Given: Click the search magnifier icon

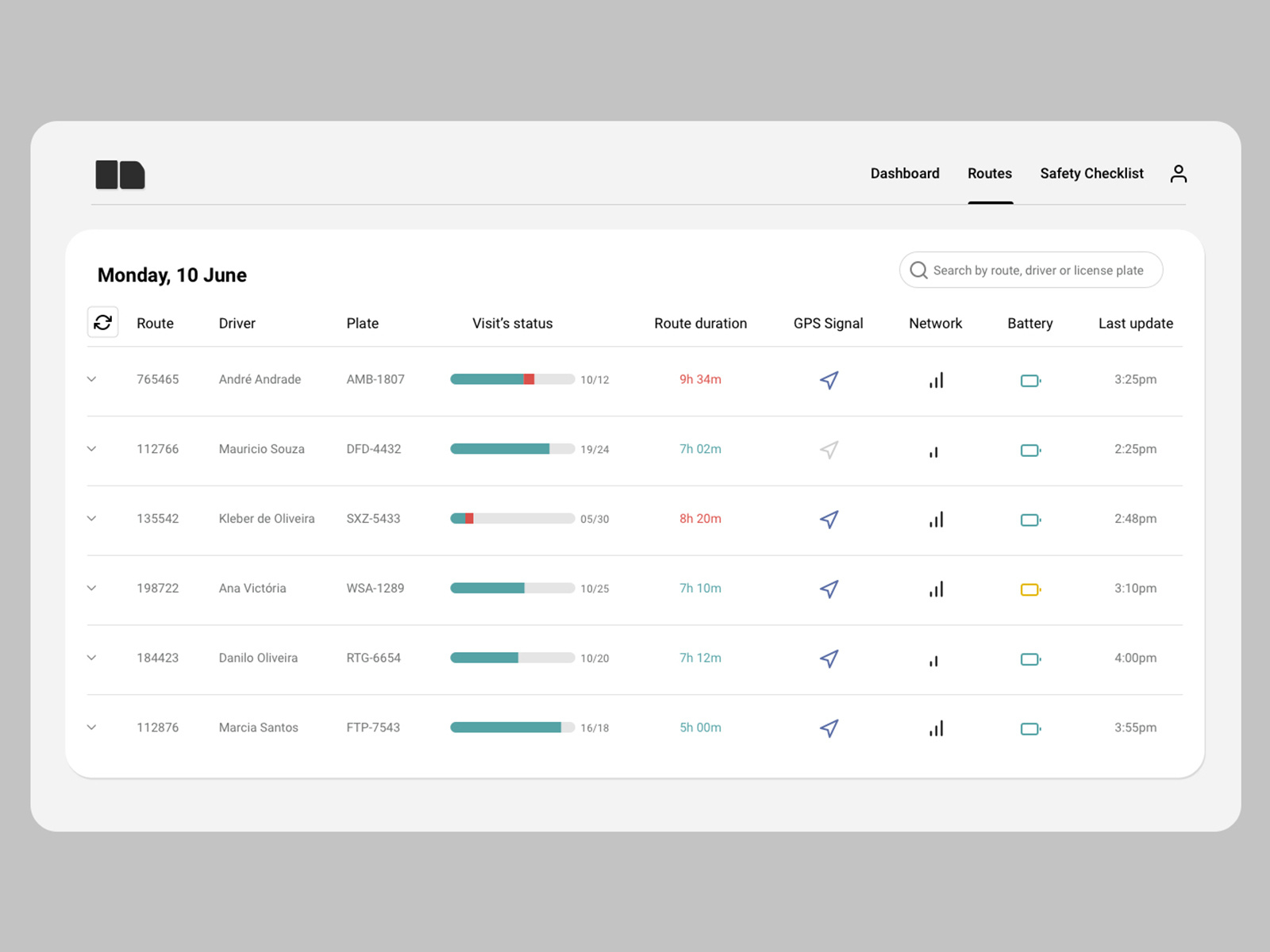Looking at the screenshot, I should tap(918, 270).
